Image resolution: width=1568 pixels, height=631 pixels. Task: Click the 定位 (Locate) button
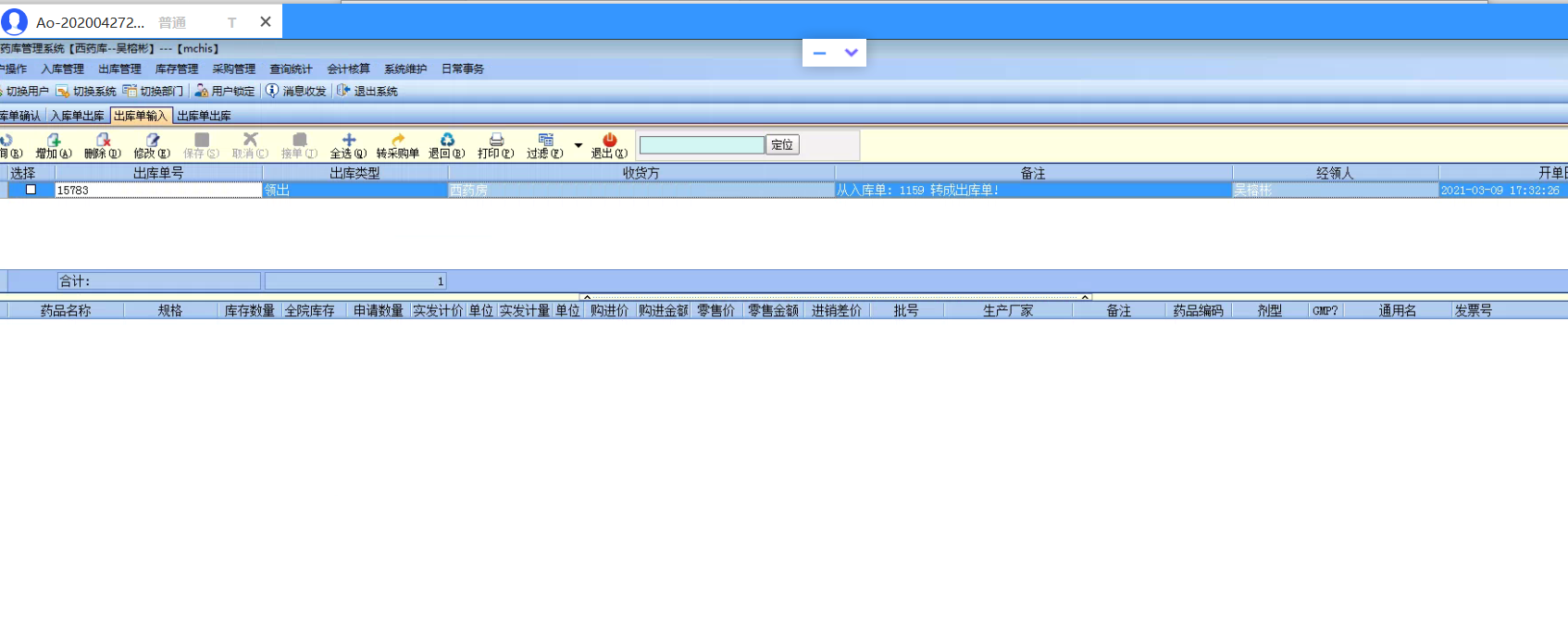(782, 144)
